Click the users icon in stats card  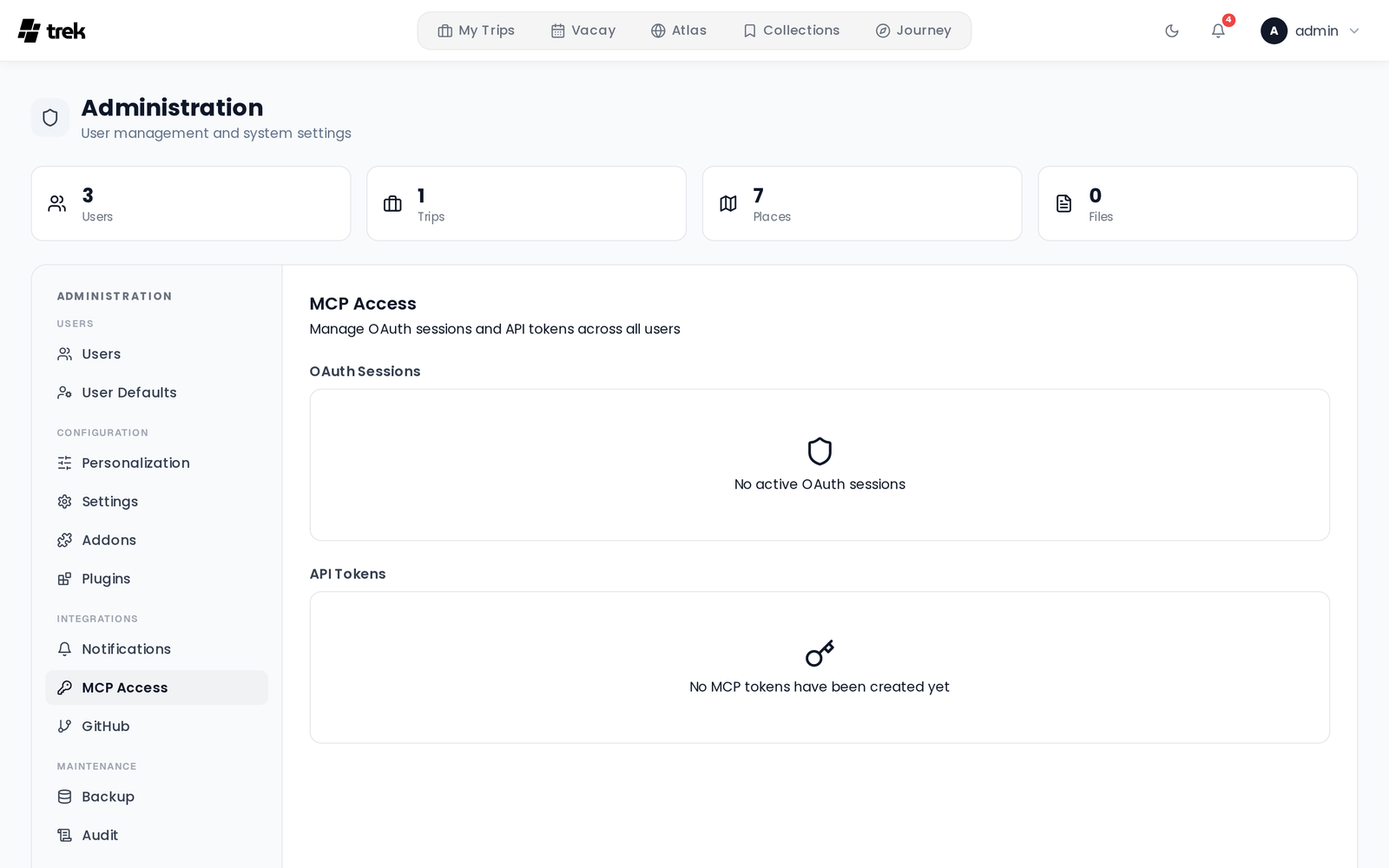pos(57,204)
